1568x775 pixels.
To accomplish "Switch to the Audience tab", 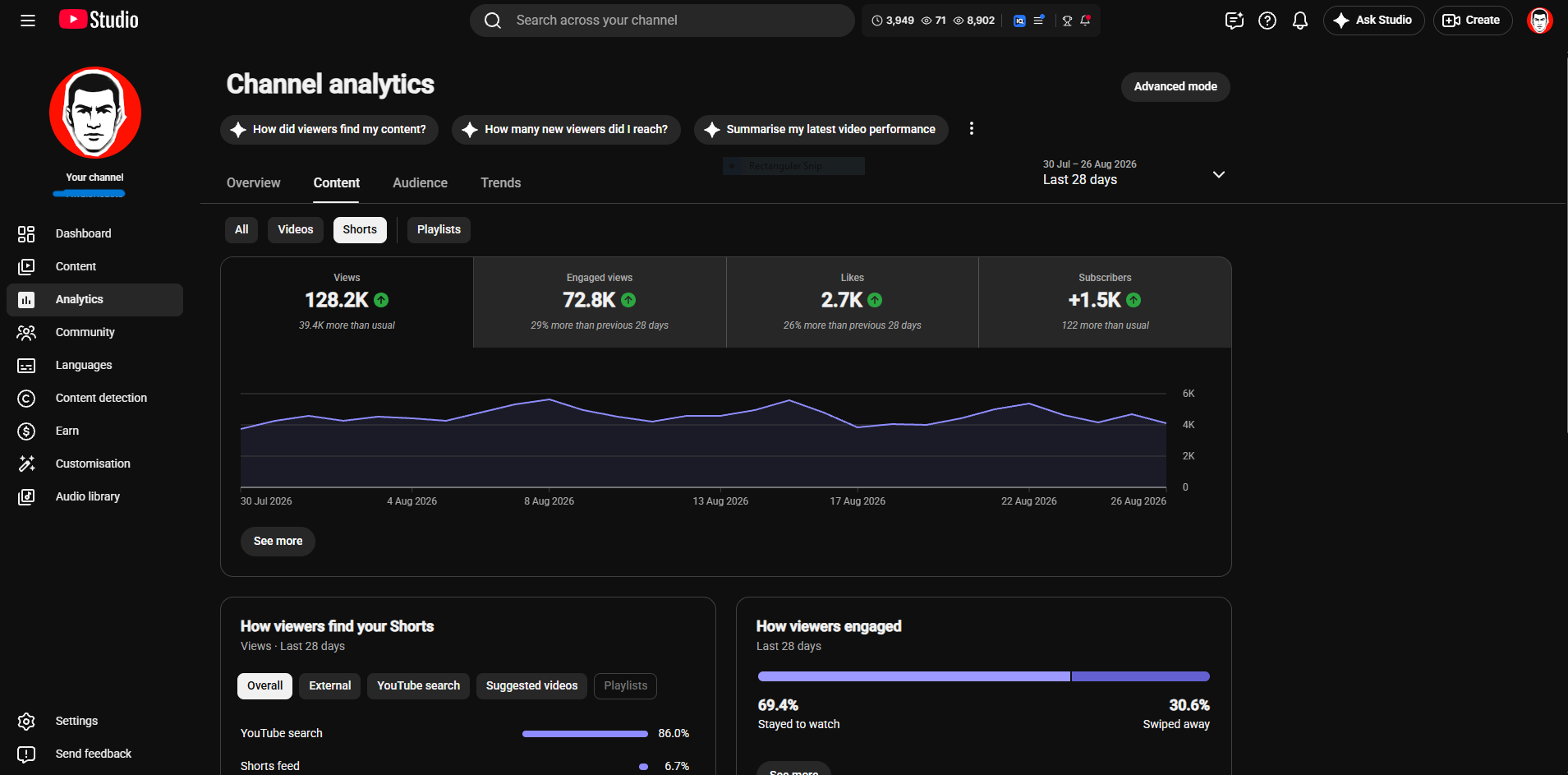I will (x=420, y=183).
